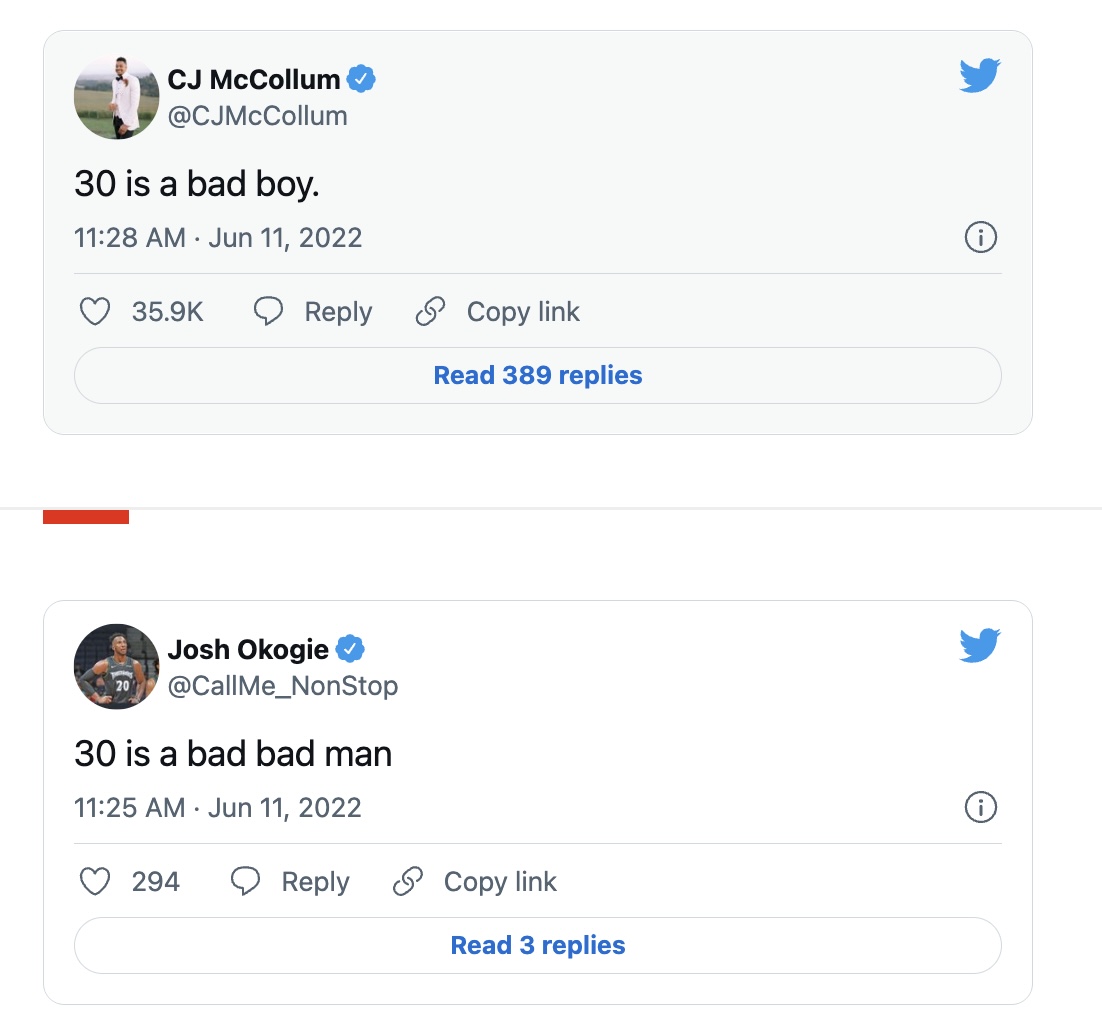Click chain link icon on Josh Okogie tweet
Image resolution: width=1102 pixels, height=1022 pixels.
click(408, 881)
